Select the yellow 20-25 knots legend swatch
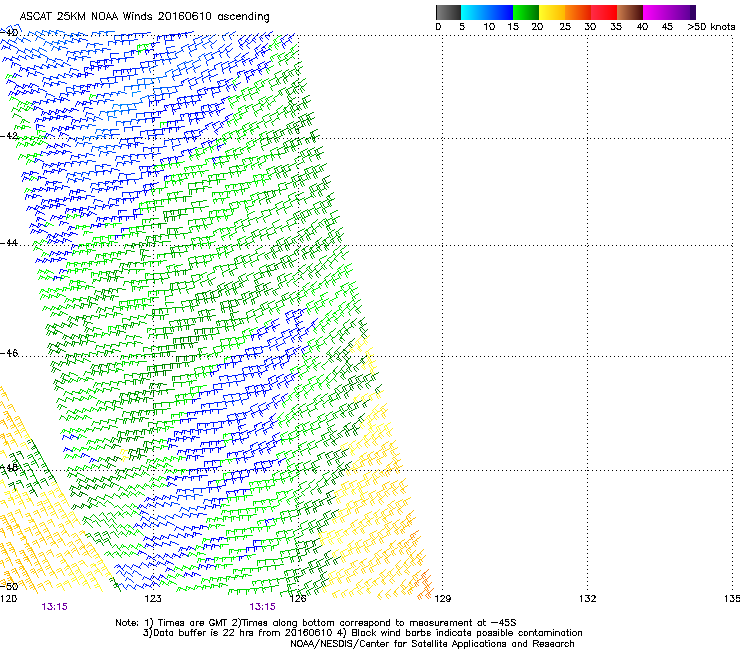 coord(552,12)
